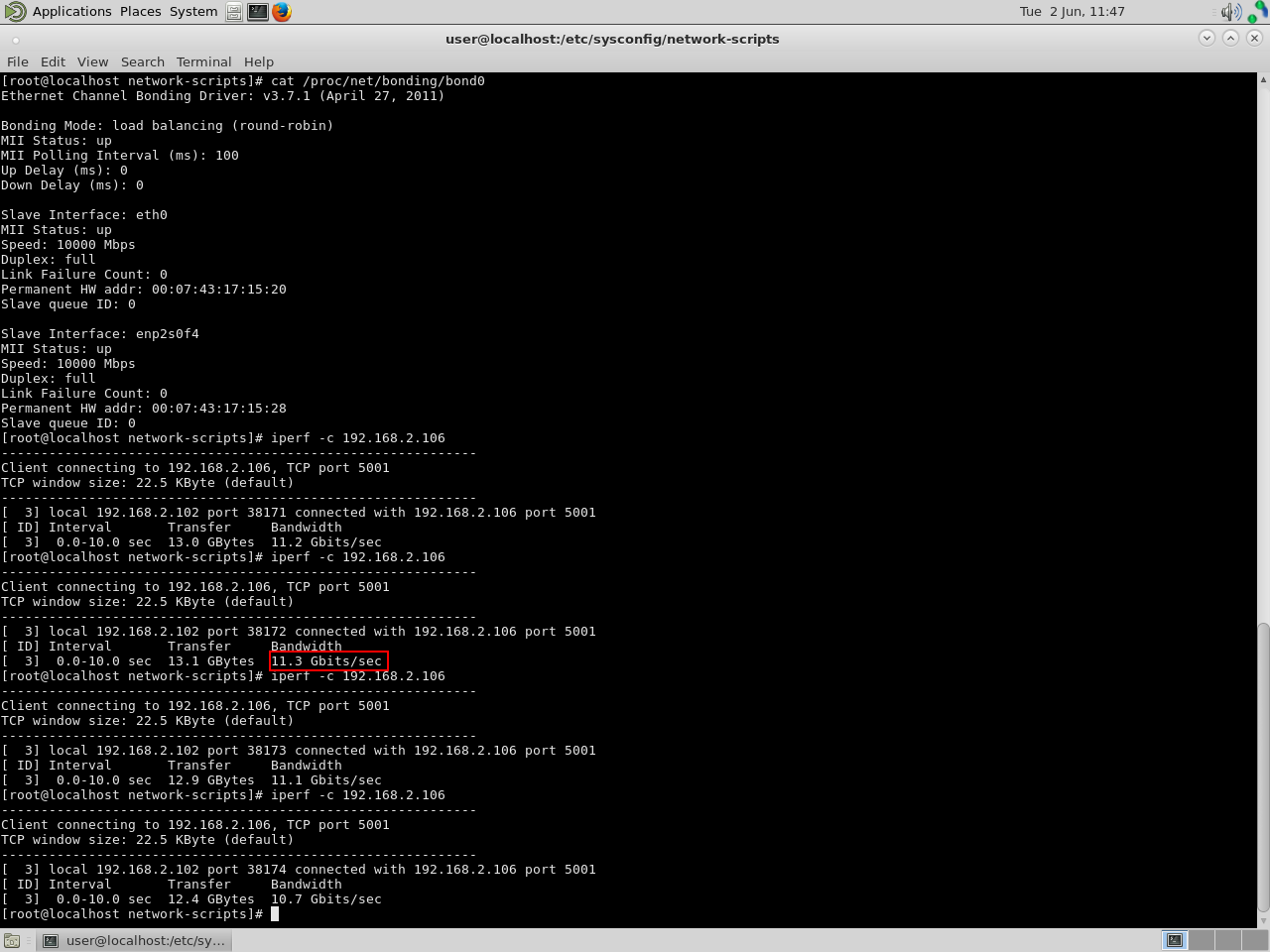The width and height of the screenshot is (1270, 952).
Task: Open the Edit menu
Action: point(53,61)
